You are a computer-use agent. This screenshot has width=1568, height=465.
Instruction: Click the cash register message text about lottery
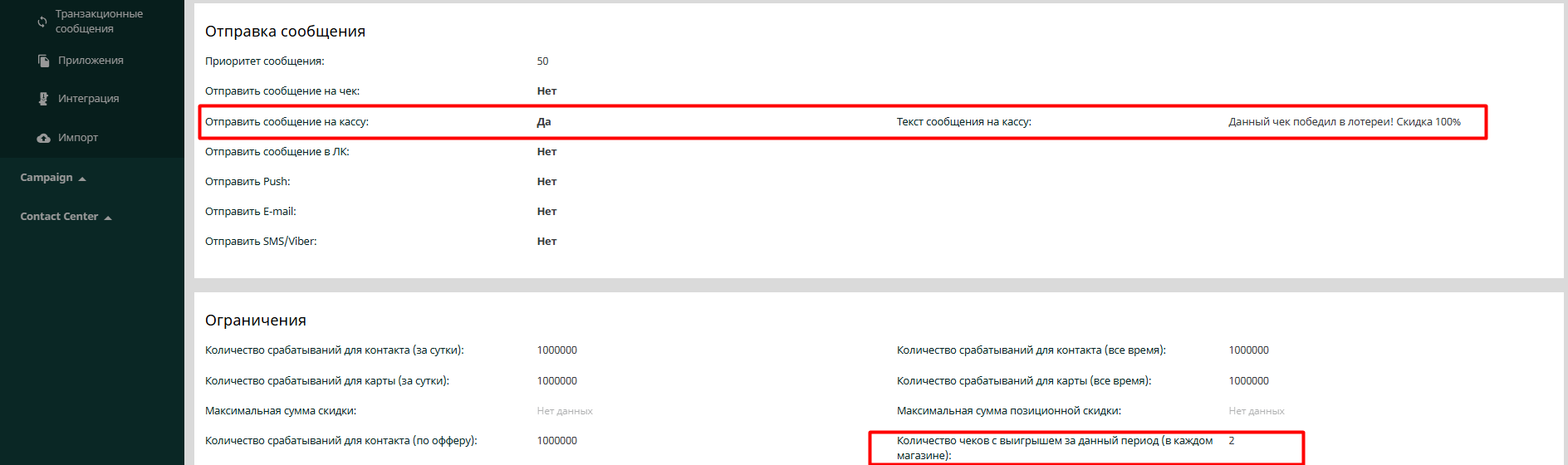tap(1344, 122)
